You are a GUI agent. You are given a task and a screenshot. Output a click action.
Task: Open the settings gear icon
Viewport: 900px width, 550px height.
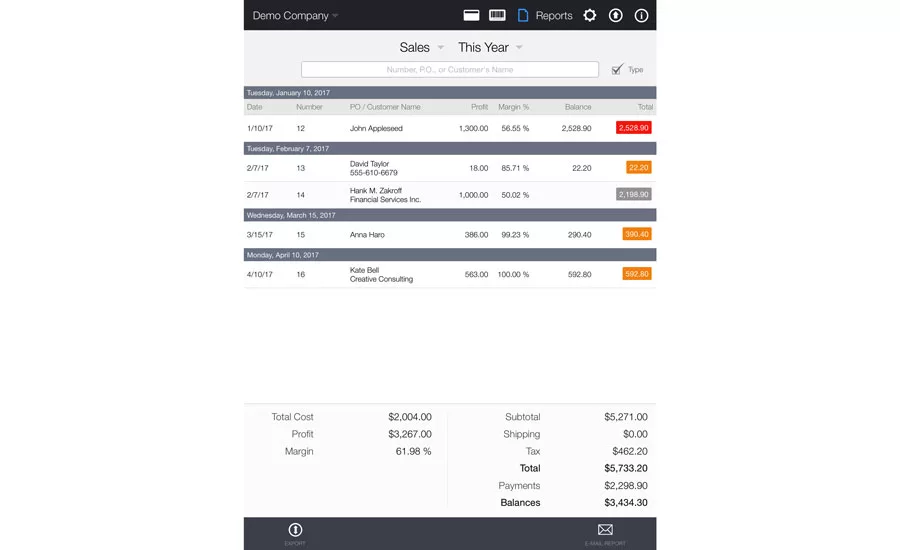pos(589,16)
